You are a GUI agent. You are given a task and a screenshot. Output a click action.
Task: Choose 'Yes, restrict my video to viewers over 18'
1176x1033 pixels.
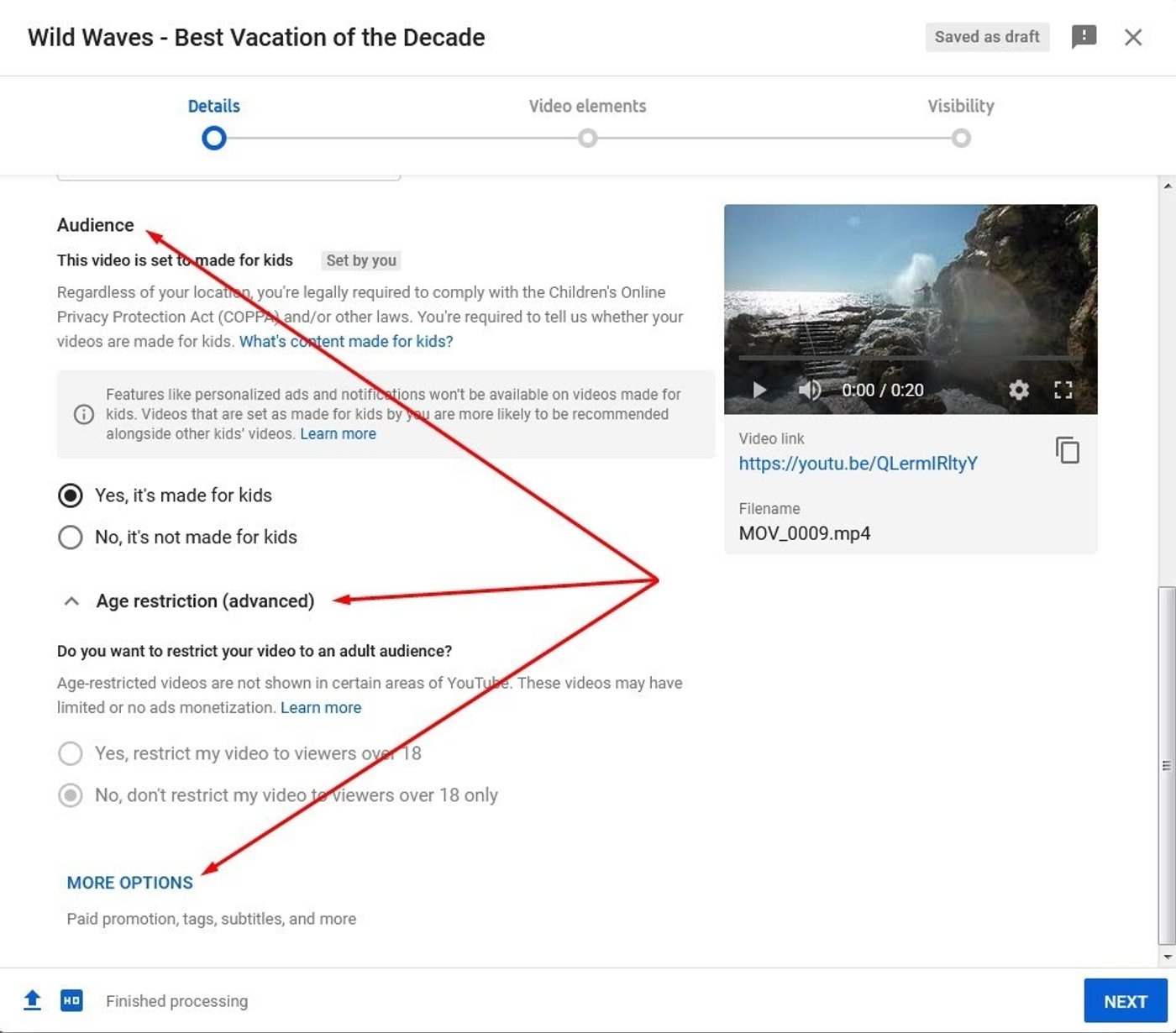tap(70, 753)
